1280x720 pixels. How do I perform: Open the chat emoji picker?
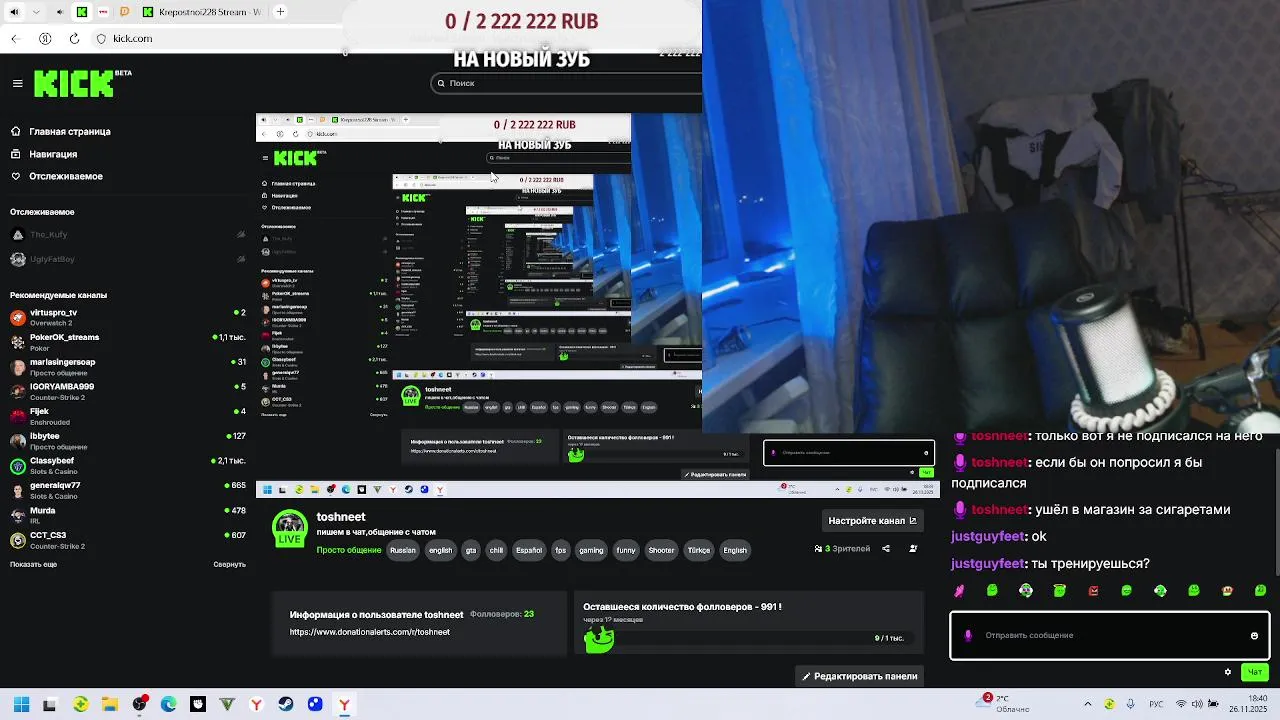pos(1254,635)
